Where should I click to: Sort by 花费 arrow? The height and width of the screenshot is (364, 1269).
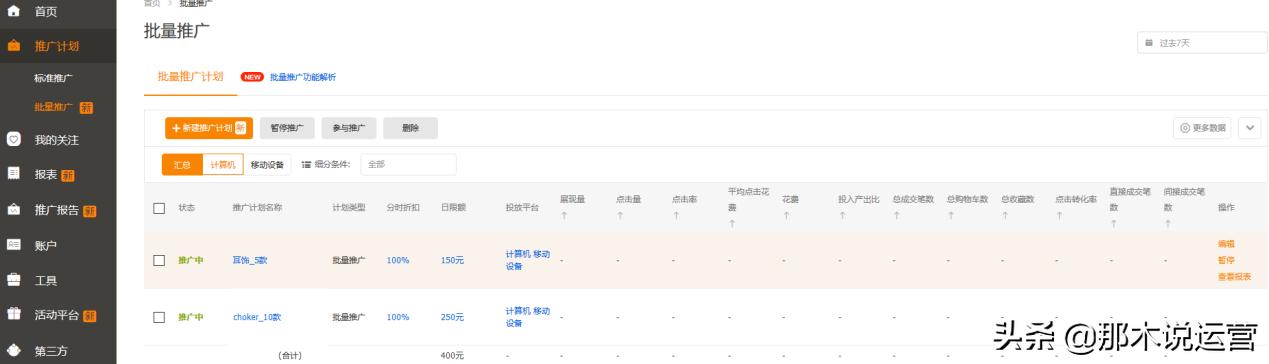tap(786, 215)
